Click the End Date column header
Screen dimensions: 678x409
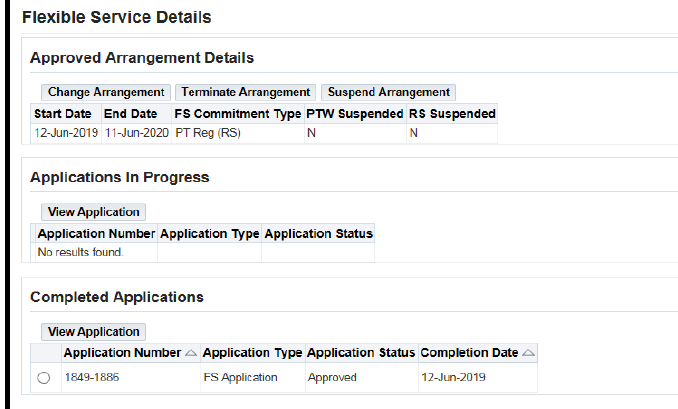coord(131,114)
